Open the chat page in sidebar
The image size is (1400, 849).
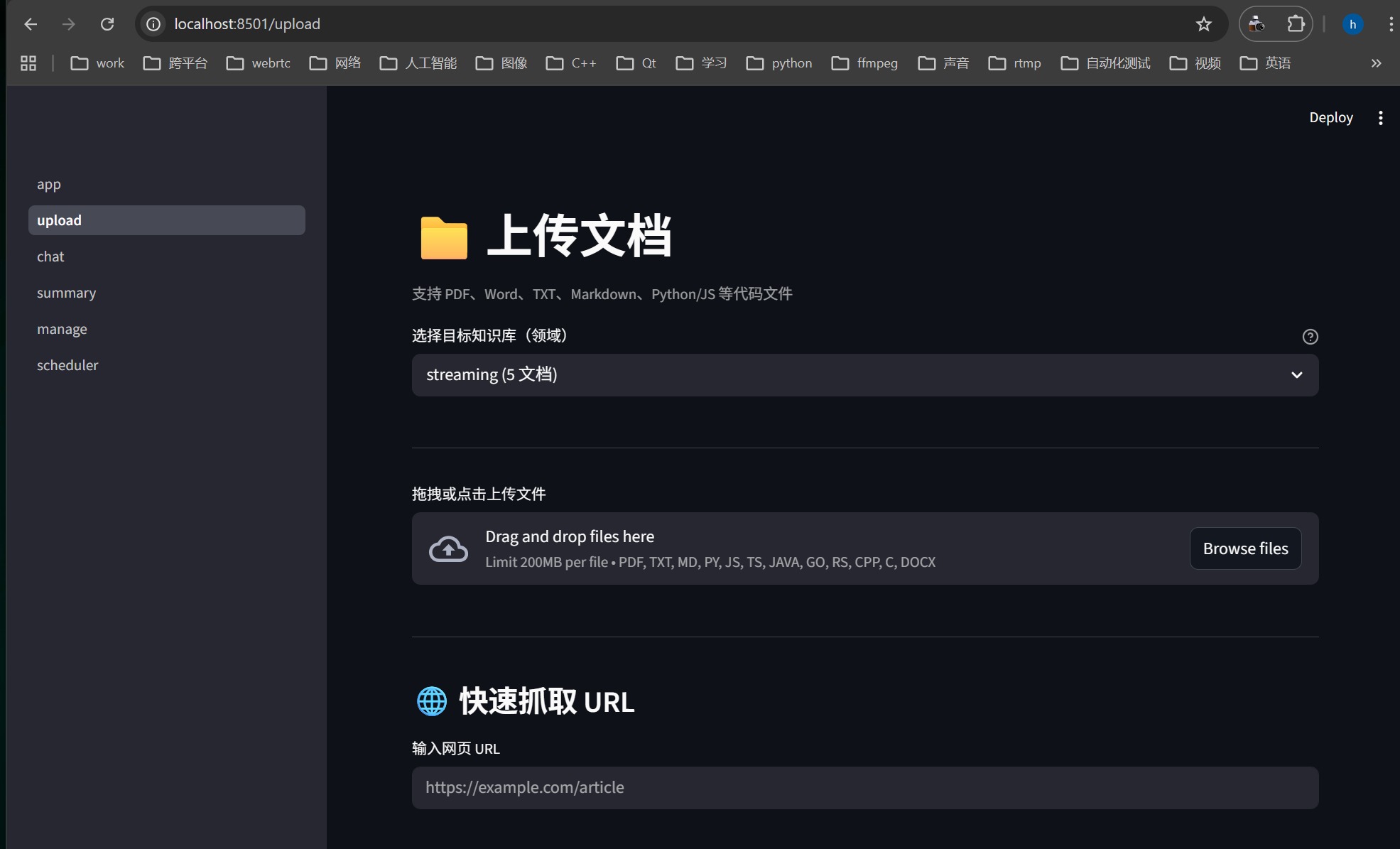click(x=50, y=256)
